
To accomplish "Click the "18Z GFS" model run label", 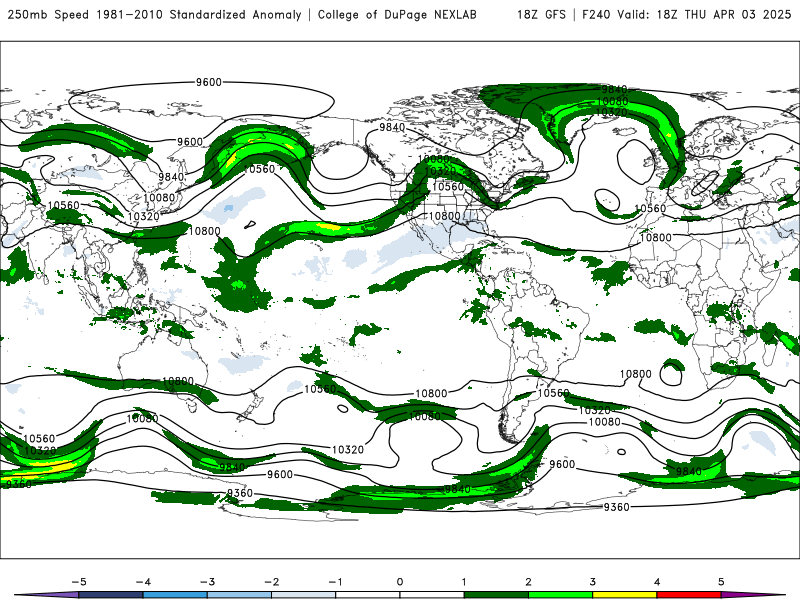I will pyautogui.click(x=541, y=14).
